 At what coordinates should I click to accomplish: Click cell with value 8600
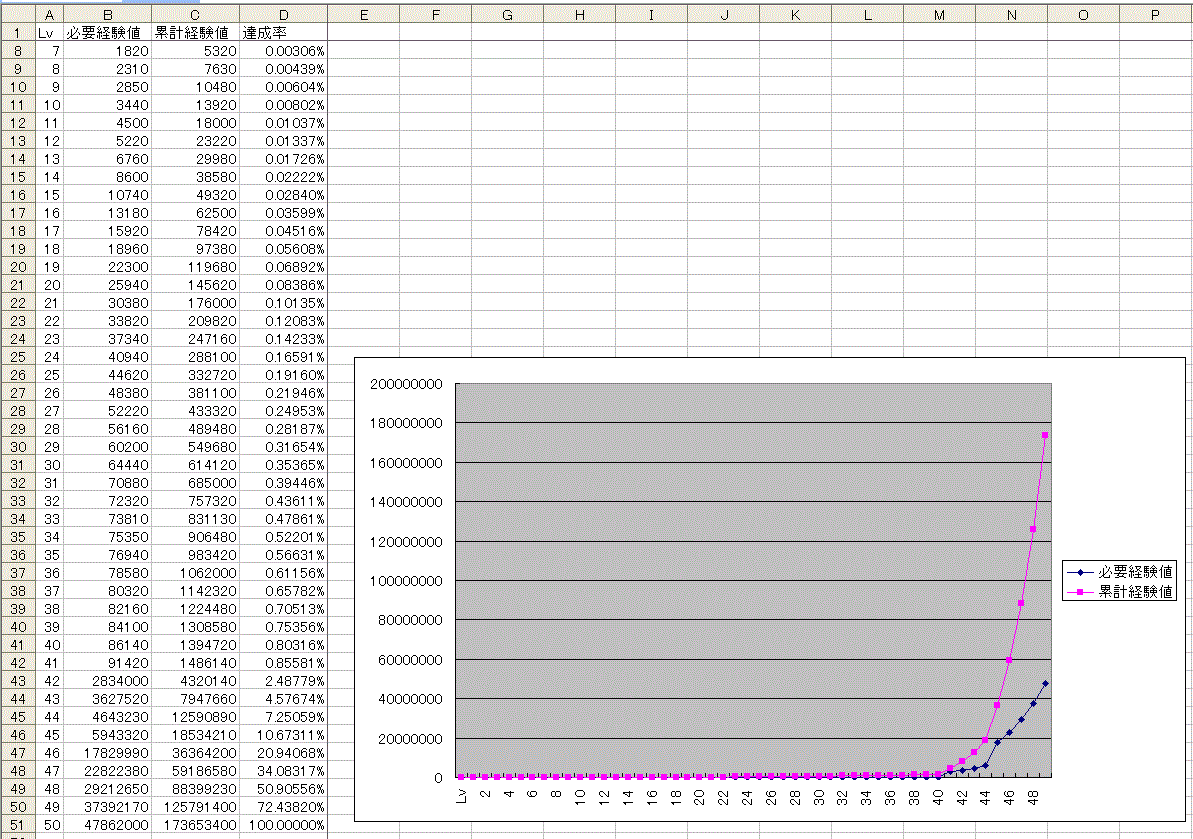coord(107,177)
